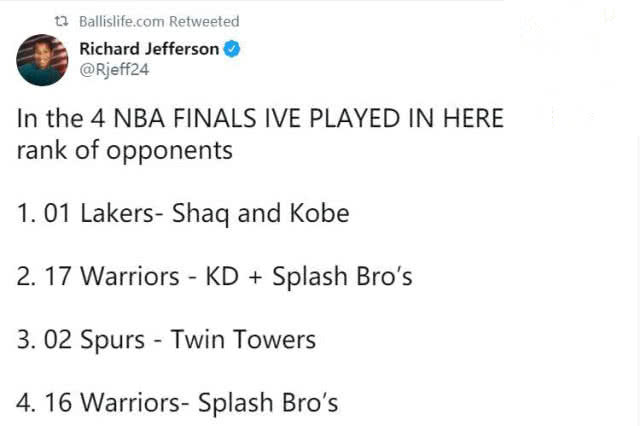Click "Splash Bro's" in the fourth ranking
The width and height of the screenshot is (641, 426).
point(268,402)
